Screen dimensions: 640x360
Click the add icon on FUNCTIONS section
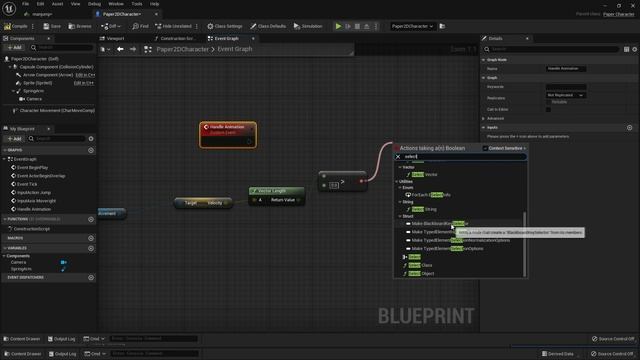(x=91, y=219)
